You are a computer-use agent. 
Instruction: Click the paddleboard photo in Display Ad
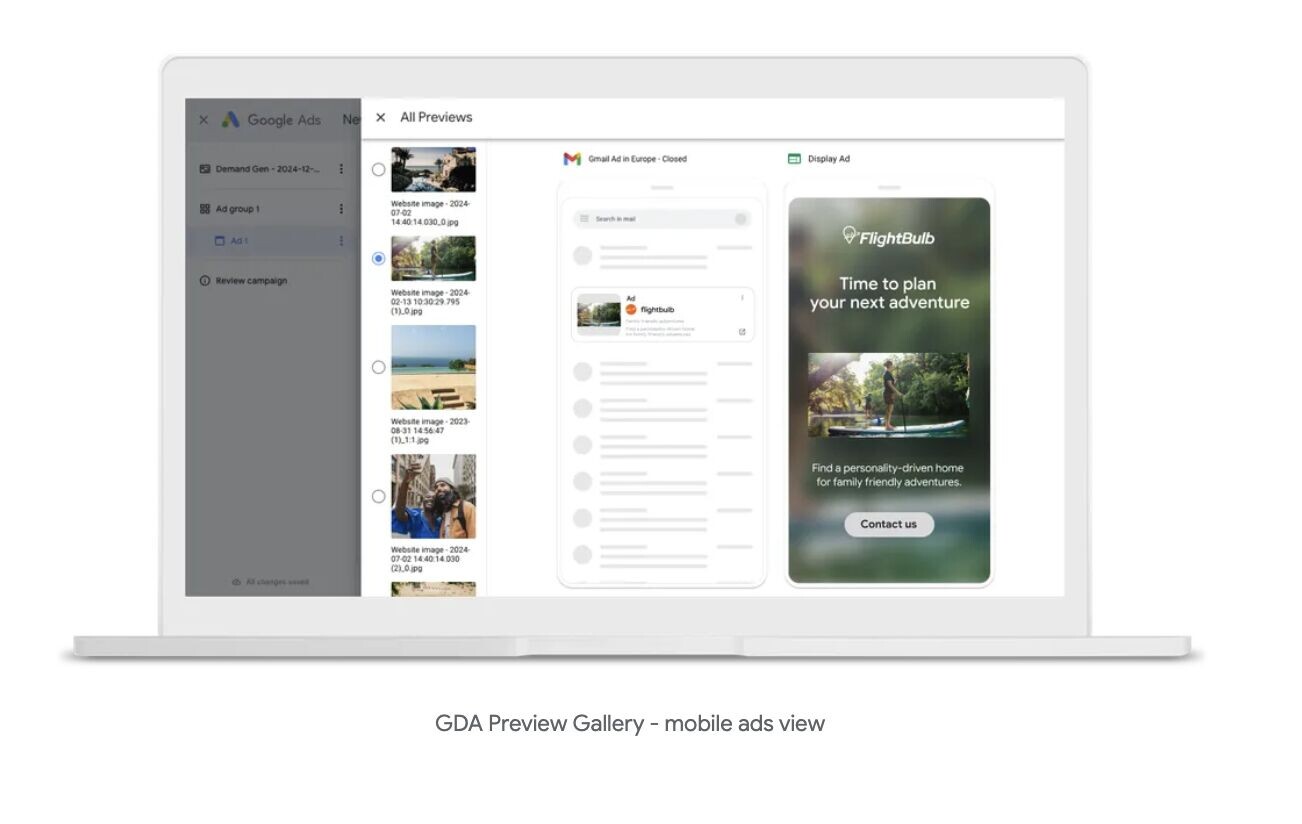(x=889, y=394)
